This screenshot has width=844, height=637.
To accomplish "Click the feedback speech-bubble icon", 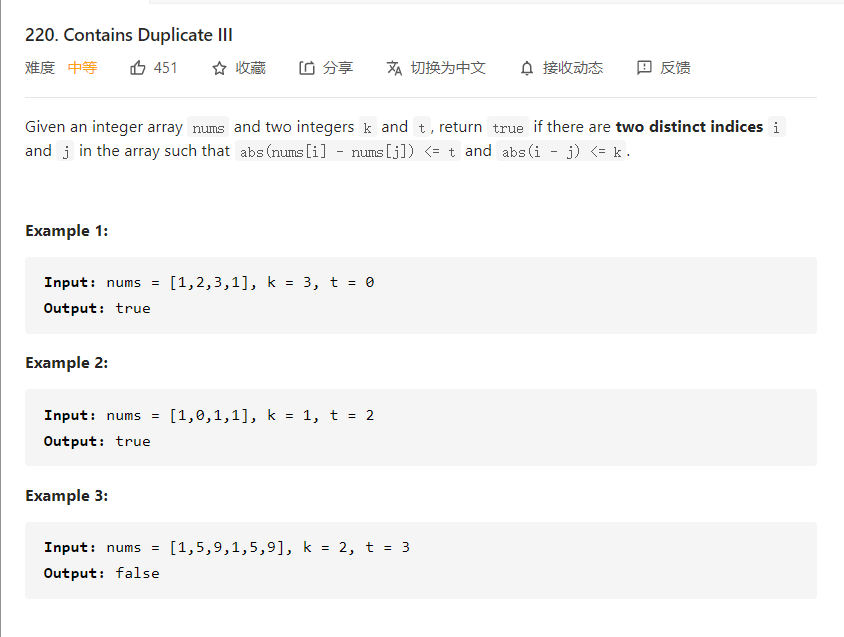I will pos(644,68).
